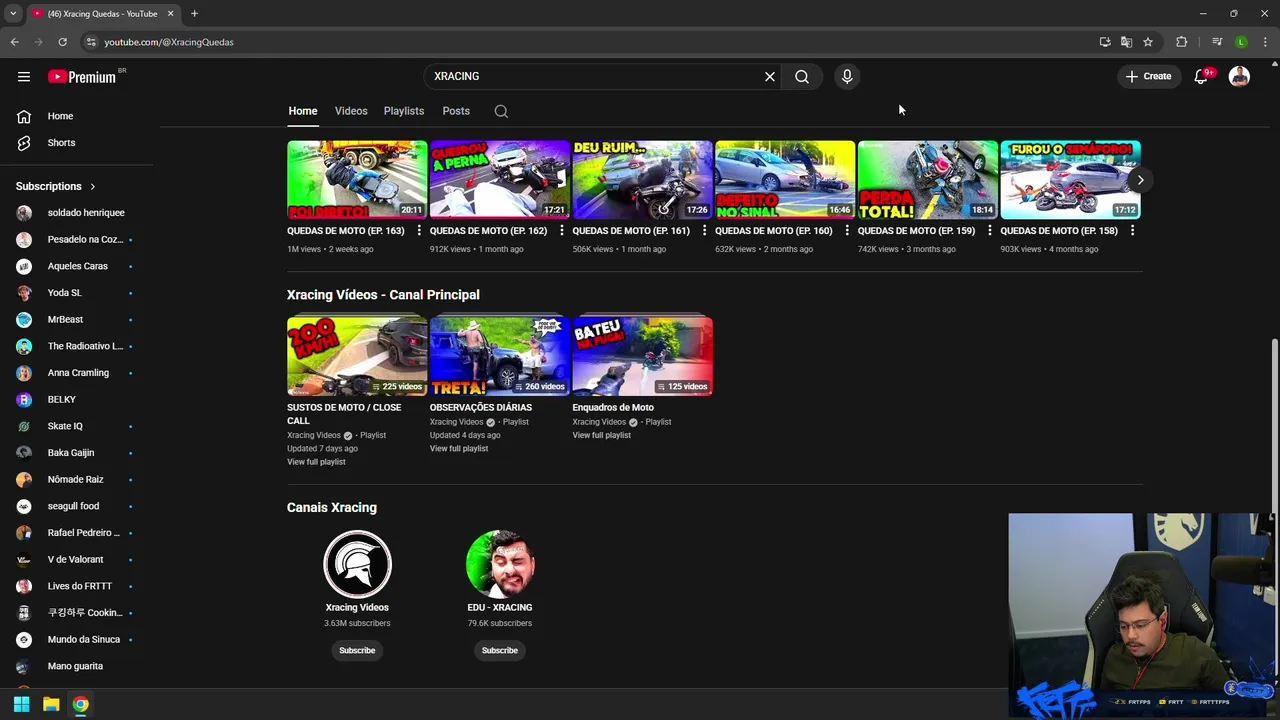
Task: Open options for QUEDAS DE MOTO (EP. 158)
Action: point(1132,231)
